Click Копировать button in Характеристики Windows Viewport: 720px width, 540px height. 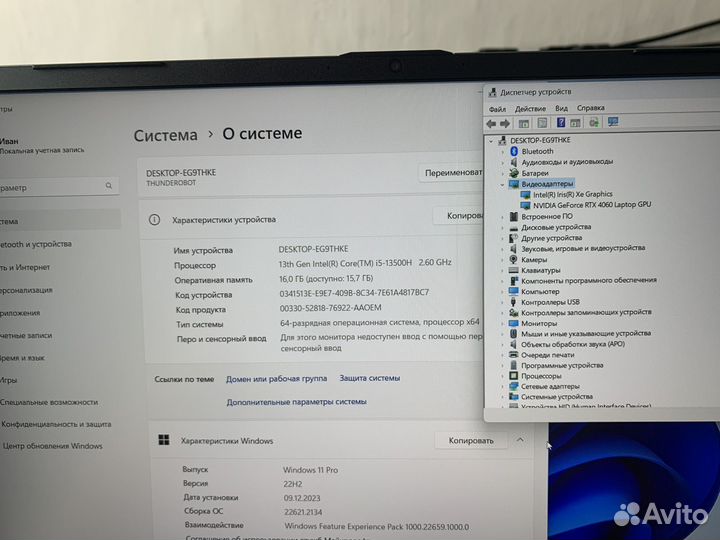pos(464,440)
